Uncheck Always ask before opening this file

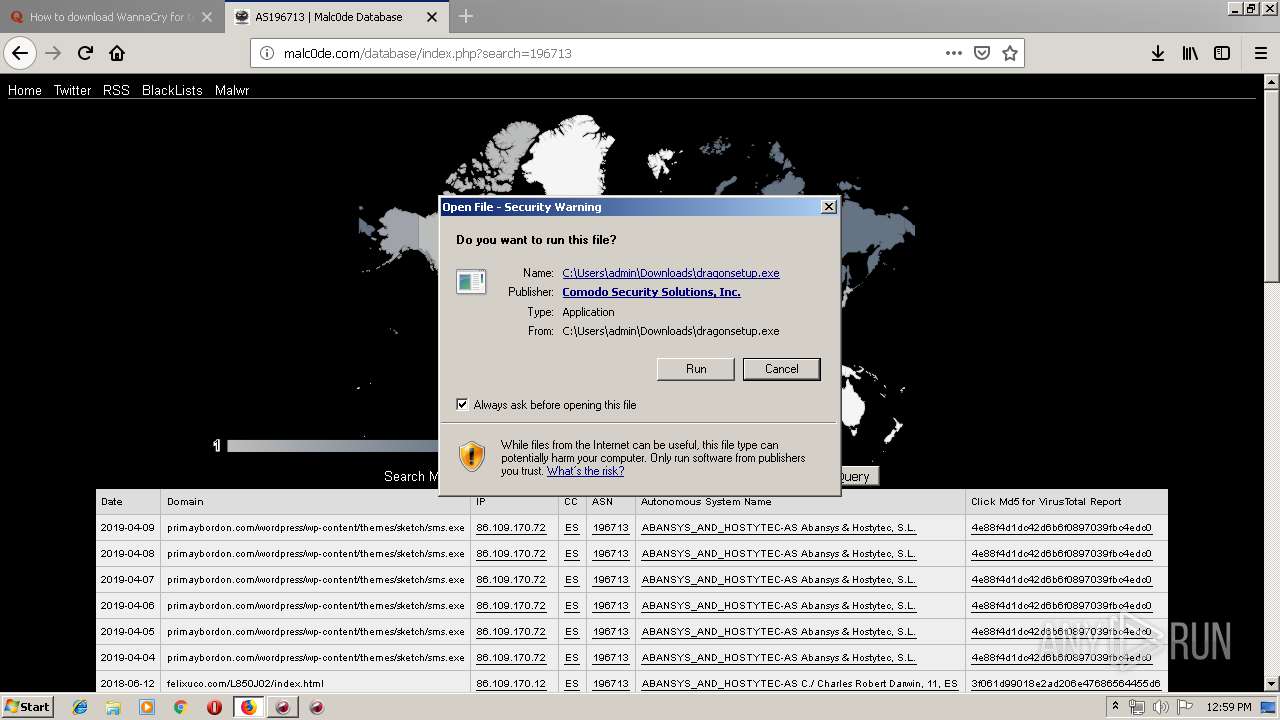click(x=462, y=404)
